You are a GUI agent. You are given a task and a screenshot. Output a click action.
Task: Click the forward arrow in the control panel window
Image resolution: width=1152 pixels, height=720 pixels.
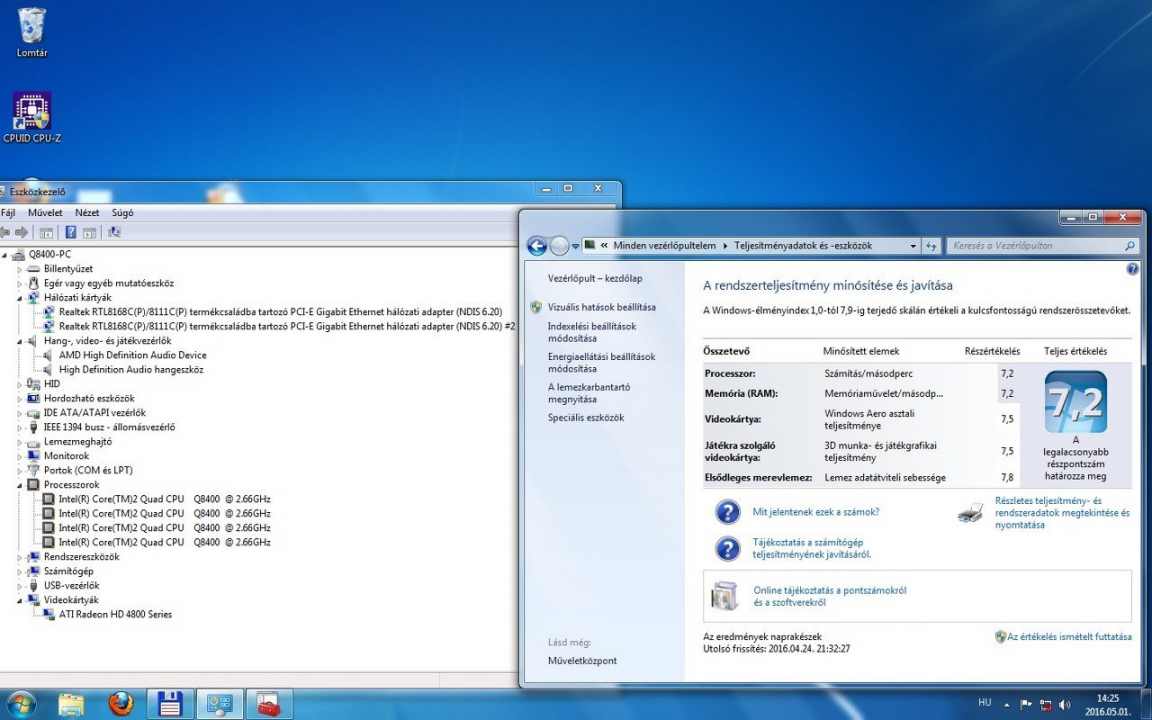click(559, 246)
